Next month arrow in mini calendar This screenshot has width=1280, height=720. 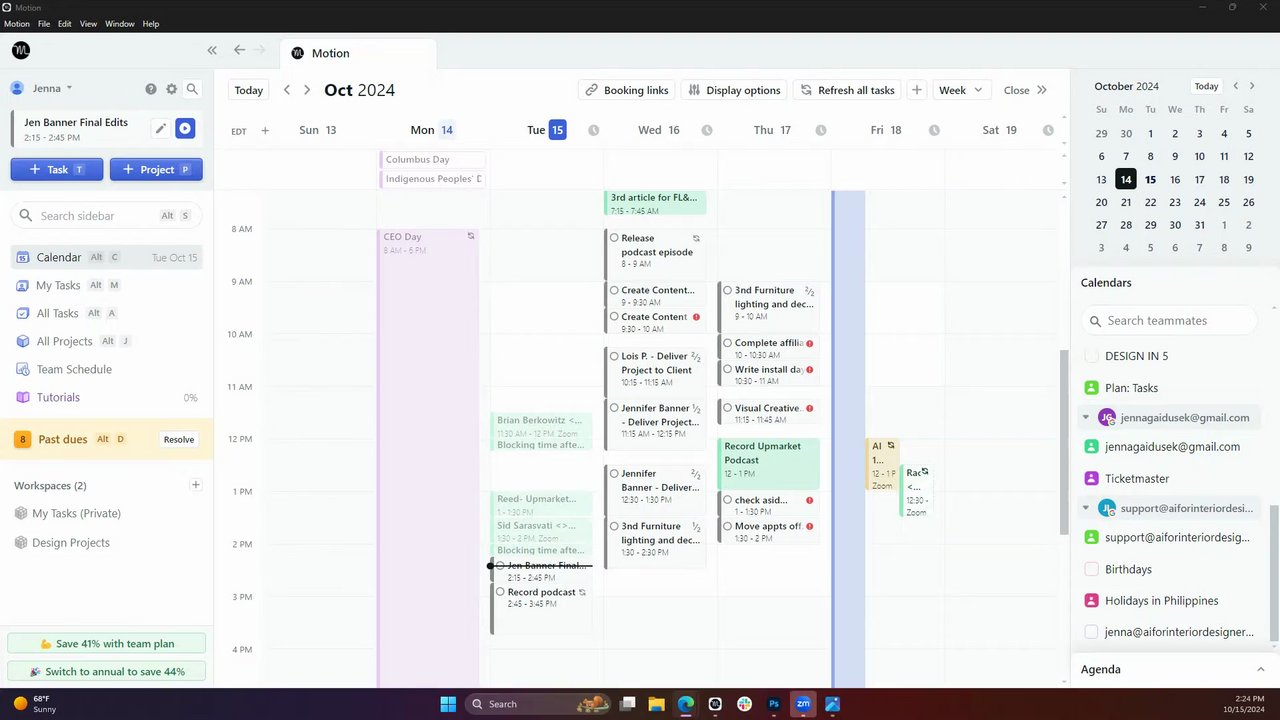(1253, 86)
